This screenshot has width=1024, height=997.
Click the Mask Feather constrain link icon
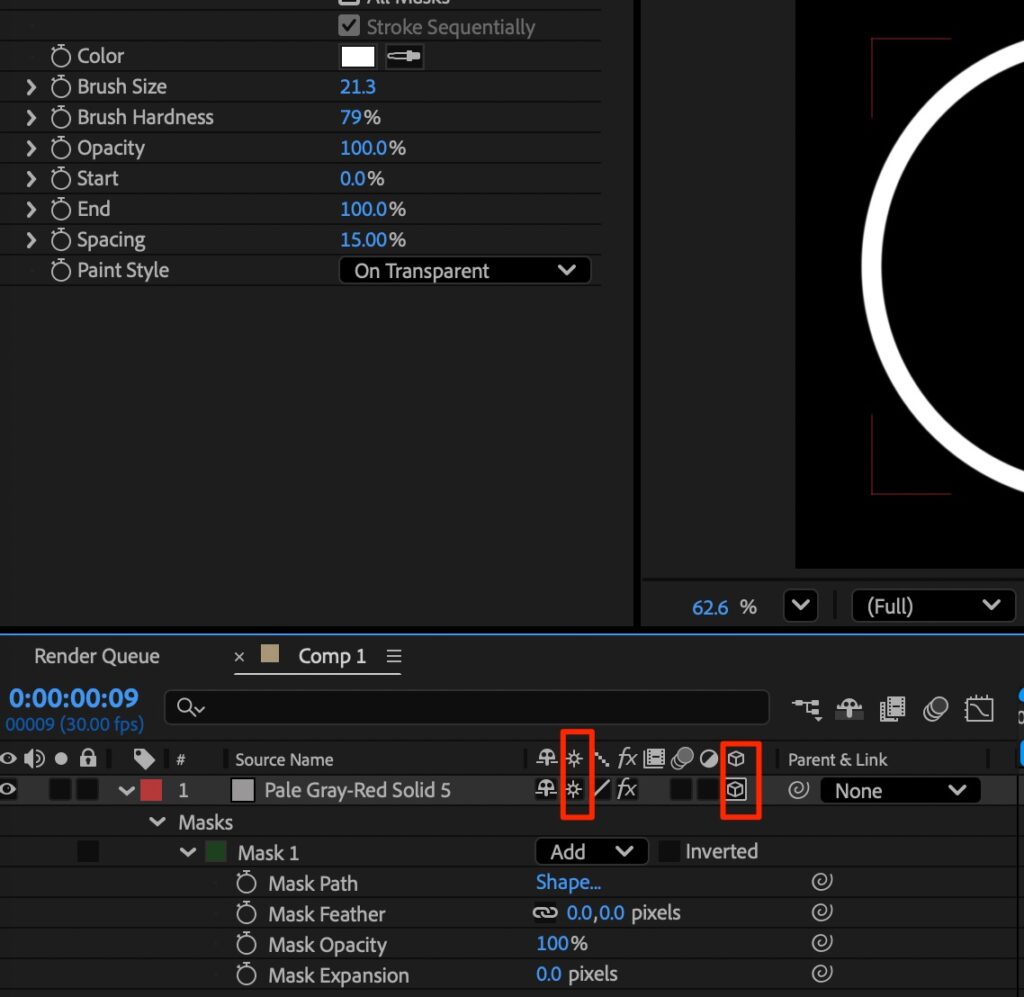tap(545, 913)
